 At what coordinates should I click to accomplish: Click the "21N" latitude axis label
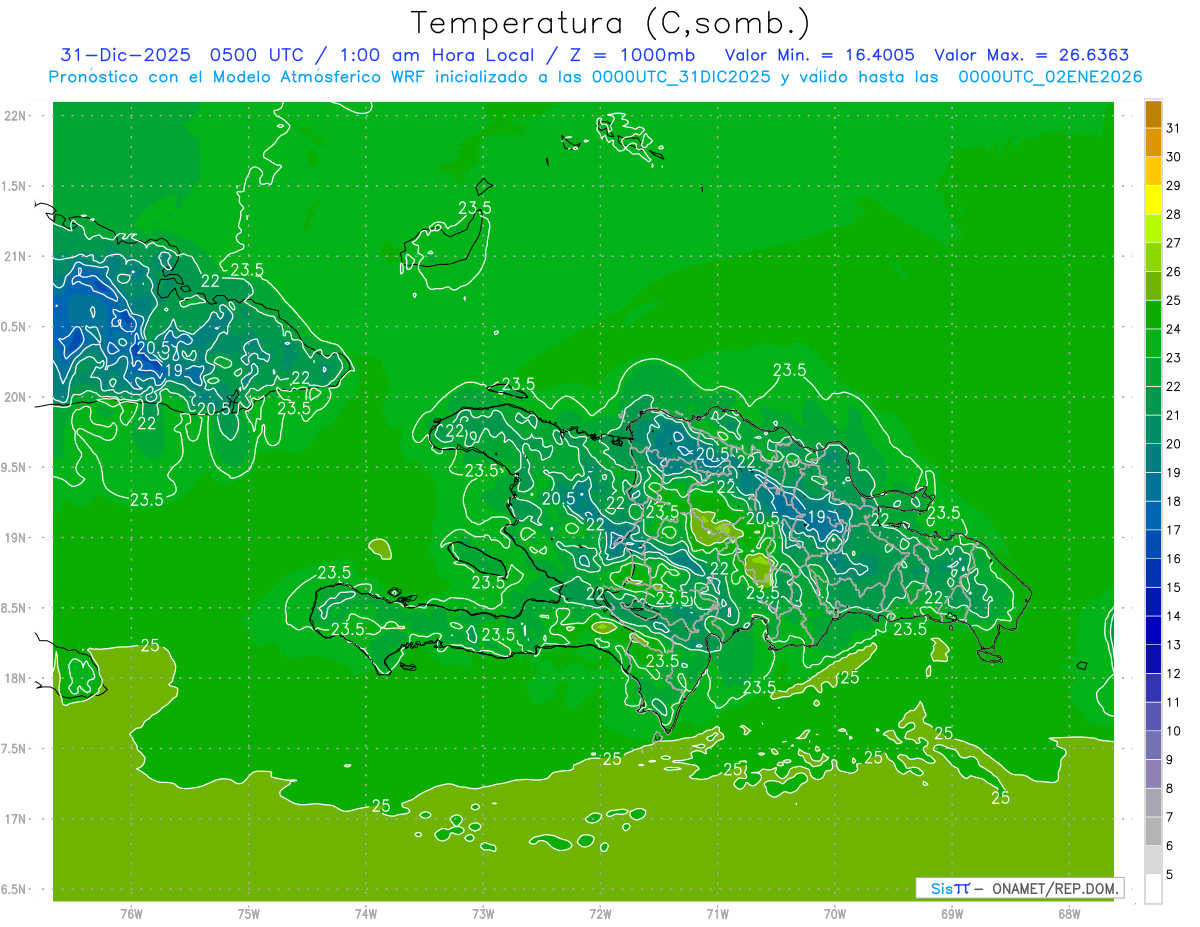(x=15, y=256)
